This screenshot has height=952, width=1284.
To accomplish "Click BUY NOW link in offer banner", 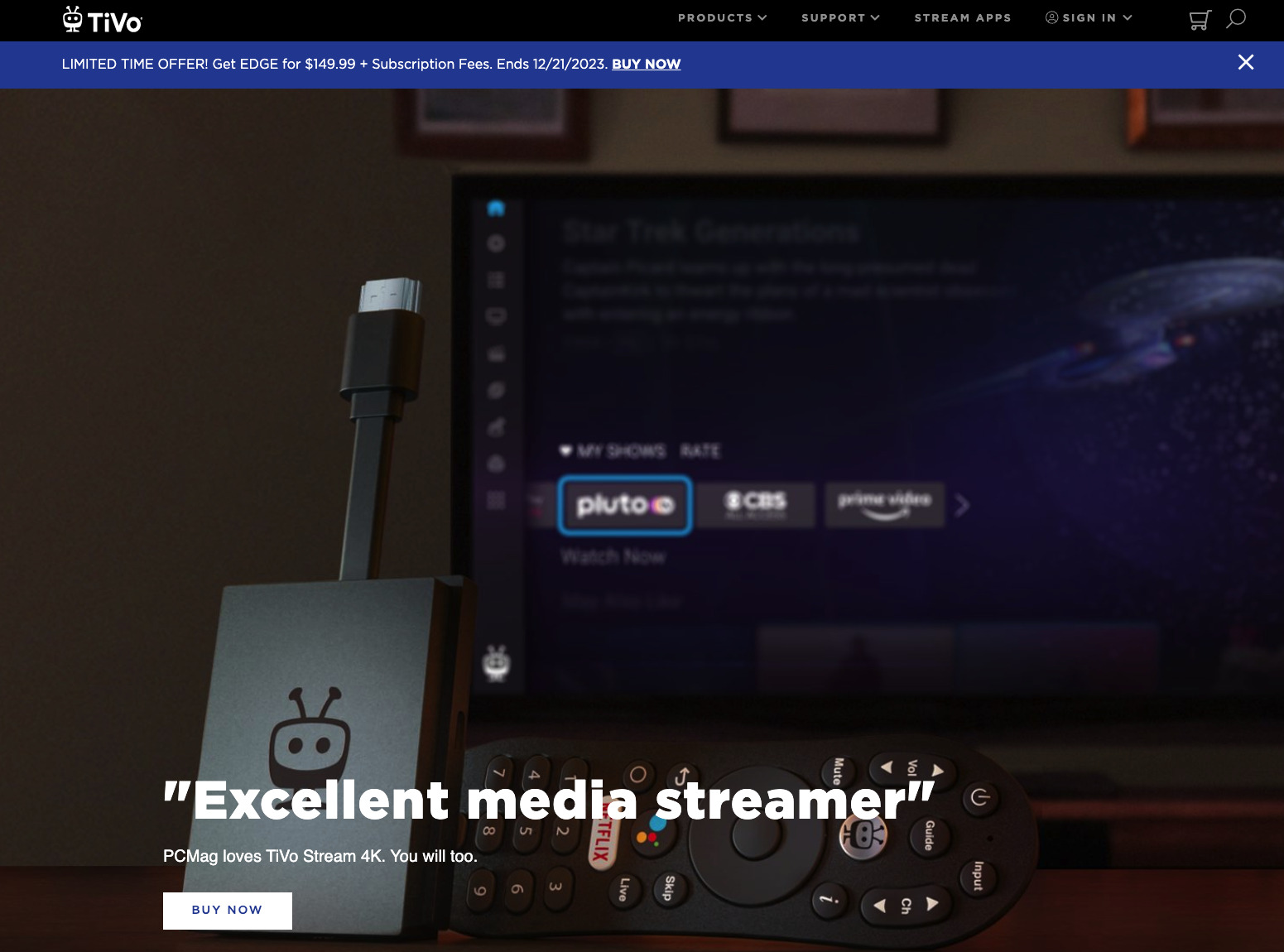I will pos(646,64).
